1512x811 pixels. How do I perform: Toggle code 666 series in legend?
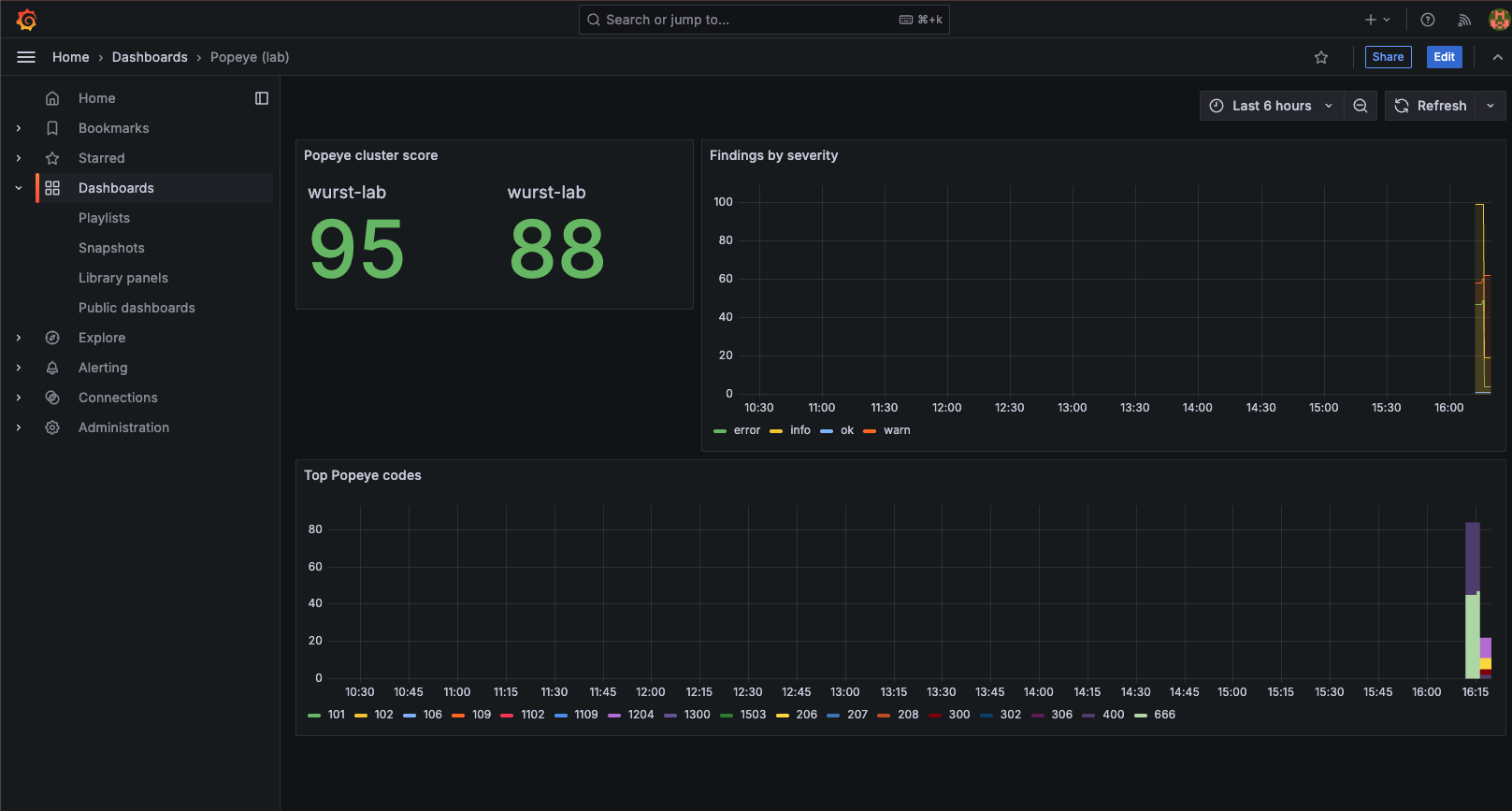coord(1164,715)
